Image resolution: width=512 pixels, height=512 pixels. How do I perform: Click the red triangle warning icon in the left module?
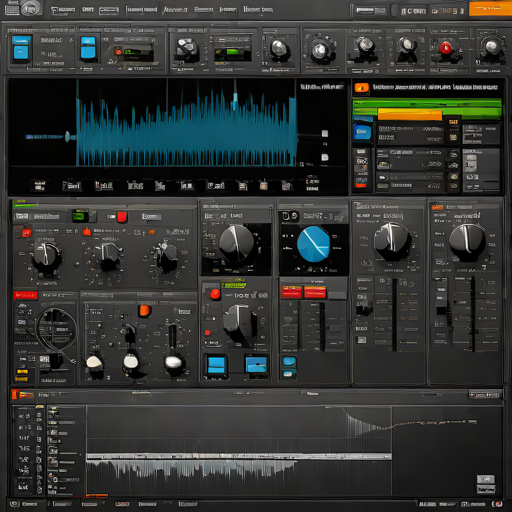87,231
